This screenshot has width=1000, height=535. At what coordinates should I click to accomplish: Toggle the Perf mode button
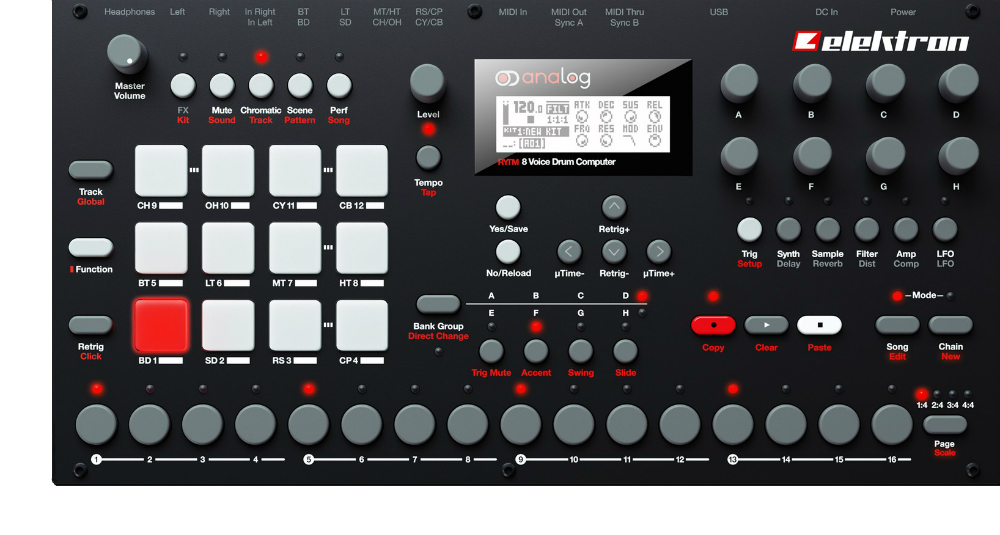click(339, 85)
